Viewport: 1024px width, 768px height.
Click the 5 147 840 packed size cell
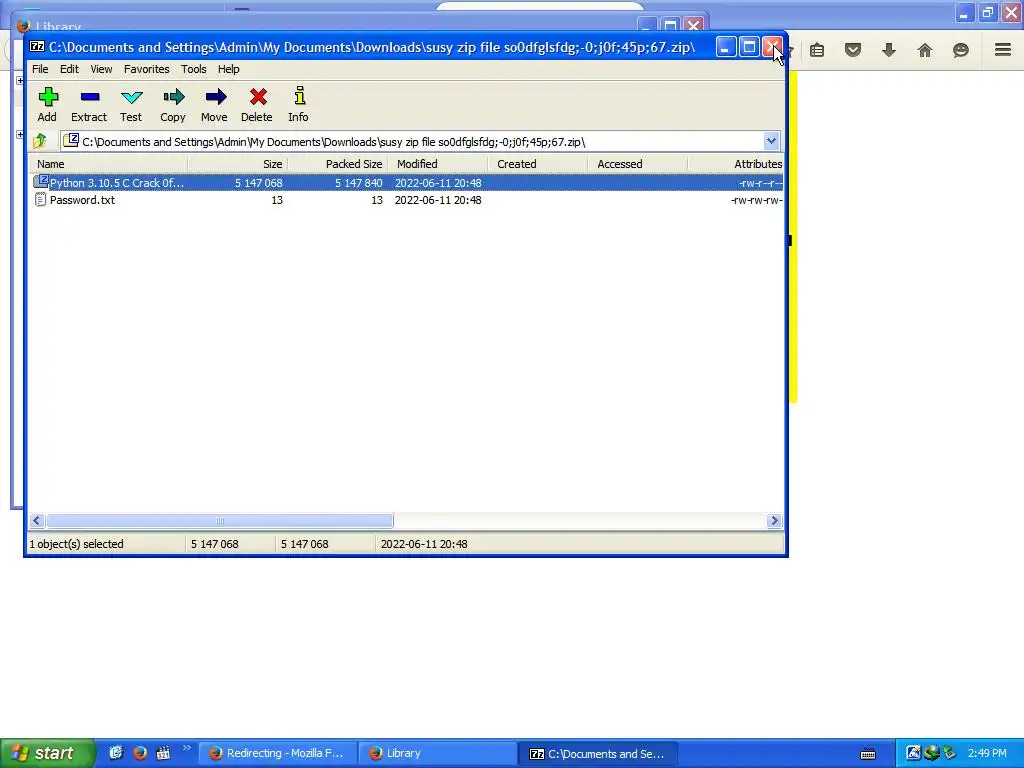point(359,183)
